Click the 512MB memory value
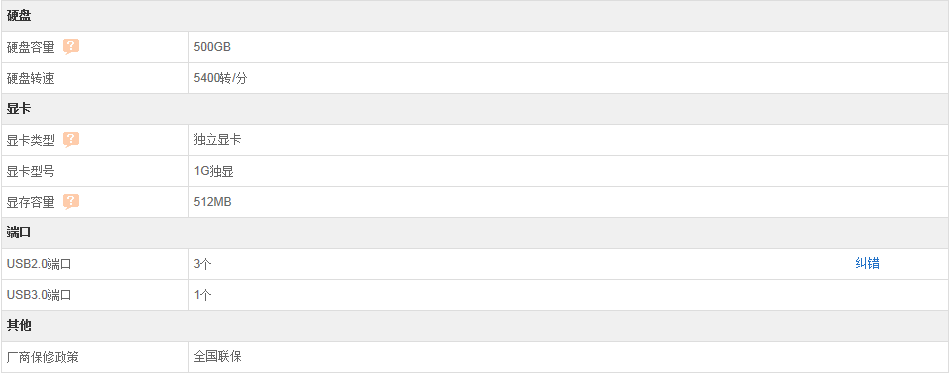The image size is (950, 373). pyautogui.click(x=213, y=202)
